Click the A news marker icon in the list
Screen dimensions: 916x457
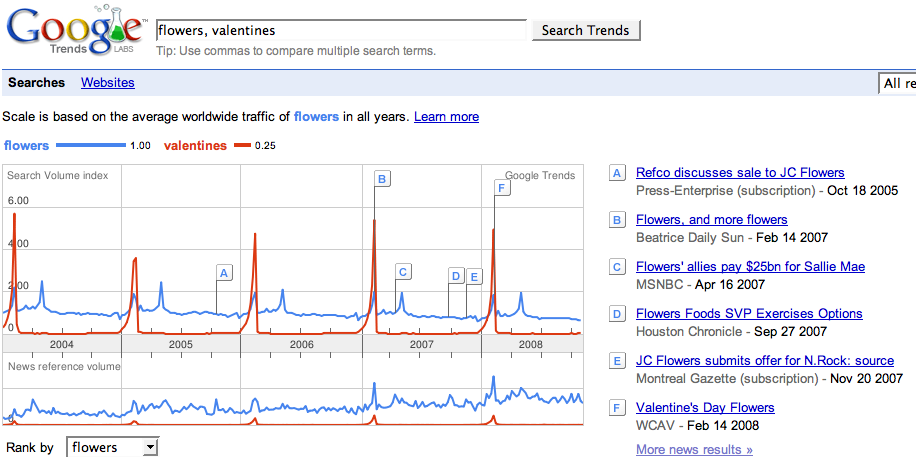coord(617,173)
